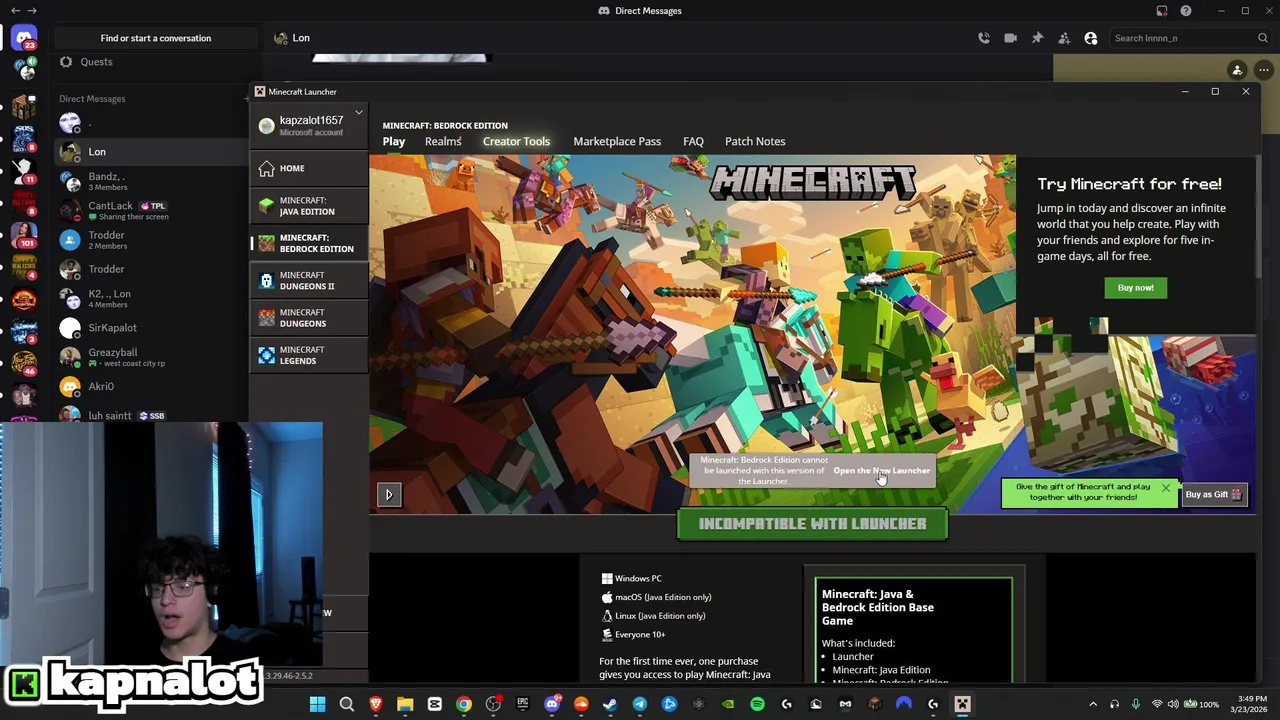Start a video call in Discord header
The width and height of the screenshot is (1280, 720).
pyautogui.click(x=1010, y=38)
